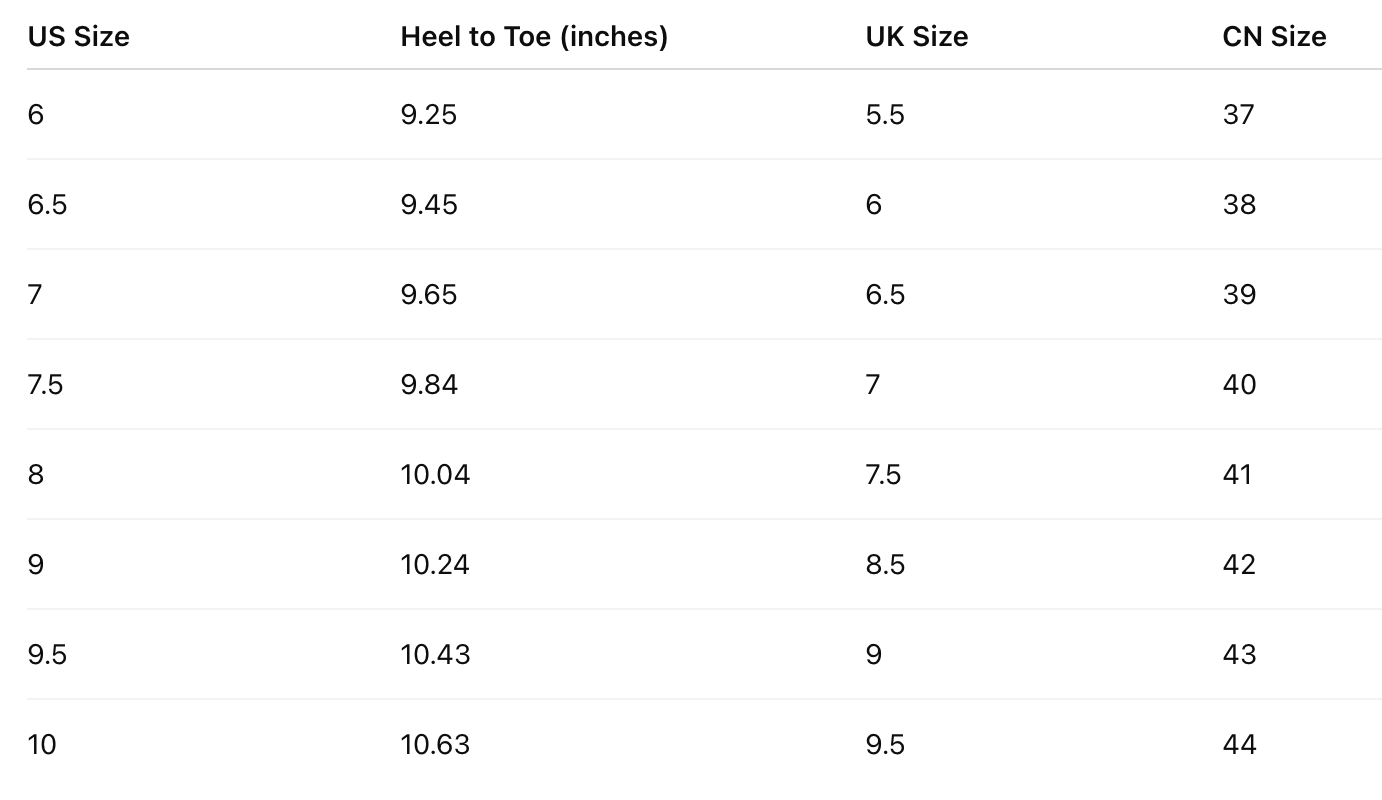Select the 9.84 inches cell
Screen dimensions: 1382x800
coord(429,385)
